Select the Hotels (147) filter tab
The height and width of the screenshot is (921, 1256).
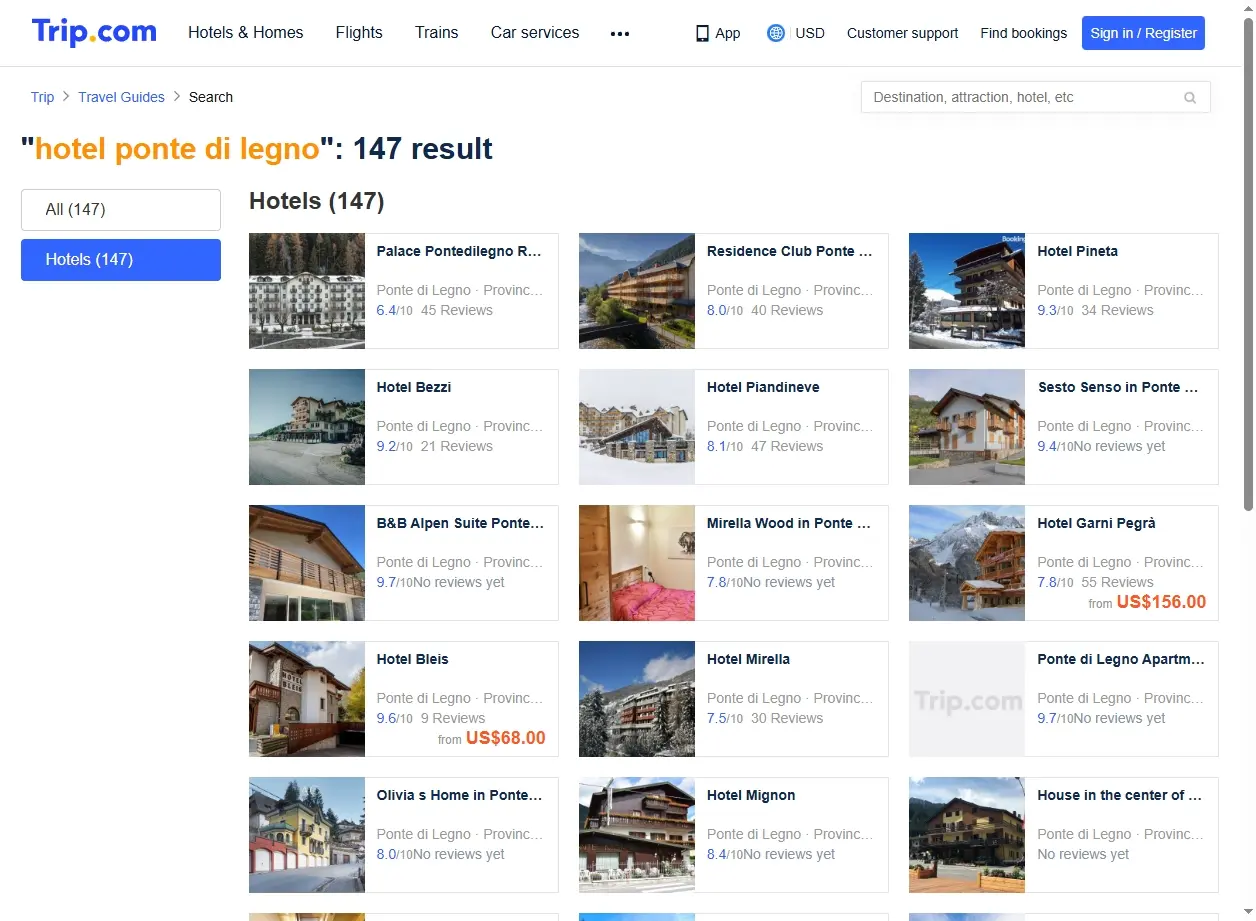[121, 260]
